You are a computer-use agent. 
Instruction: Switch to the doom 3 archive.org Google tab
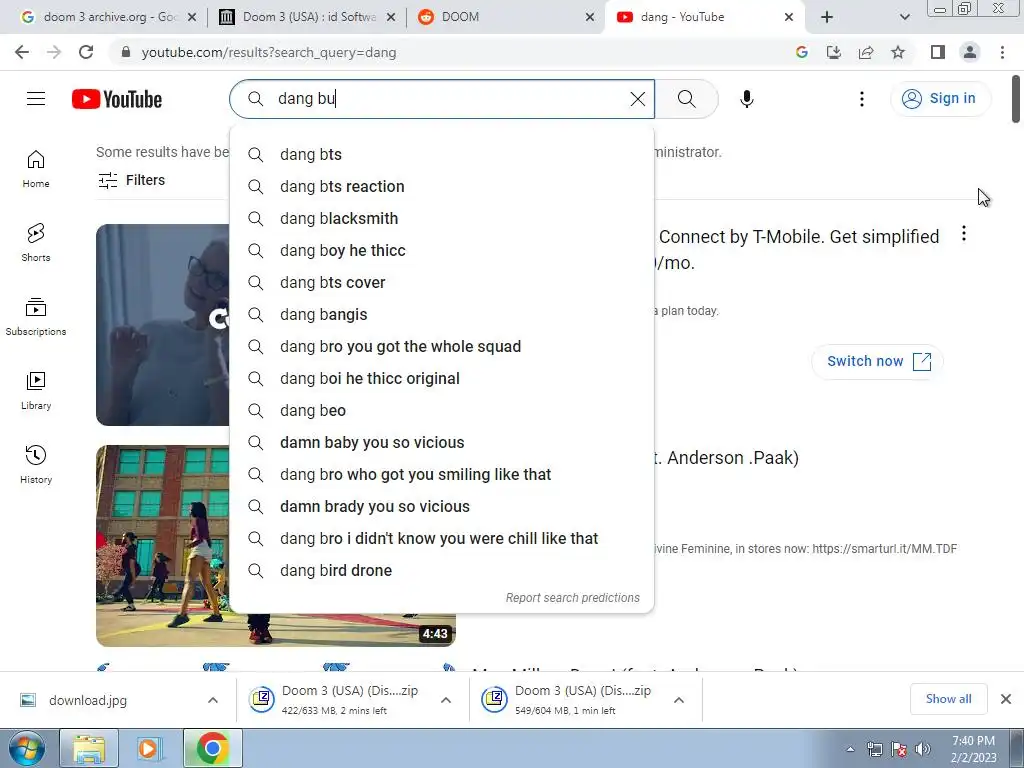(x=108, y=17)
